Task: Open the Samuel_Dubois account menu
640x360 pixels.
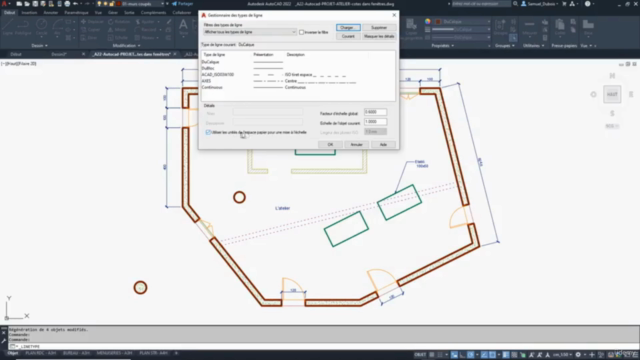Action: [x=540, y=4]
